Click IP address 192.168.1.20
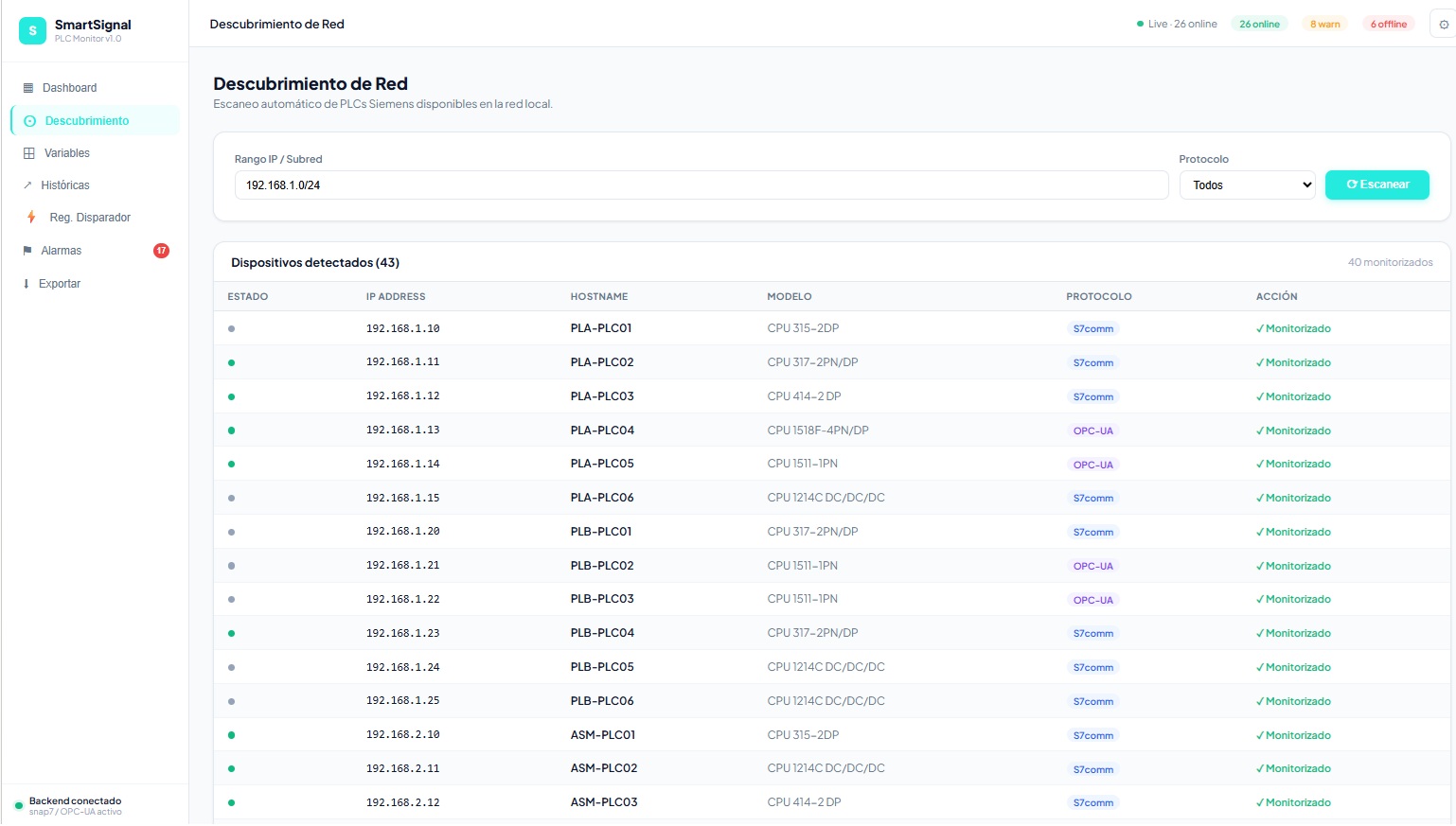This screenshot has width=1456, height=826. pyautogui.click(x=403, y=532)
